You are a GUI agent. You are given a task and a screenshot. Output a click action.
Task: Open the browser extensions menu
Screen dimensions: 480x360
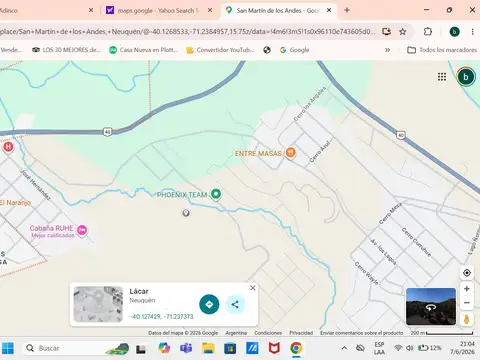pos(428,32)
